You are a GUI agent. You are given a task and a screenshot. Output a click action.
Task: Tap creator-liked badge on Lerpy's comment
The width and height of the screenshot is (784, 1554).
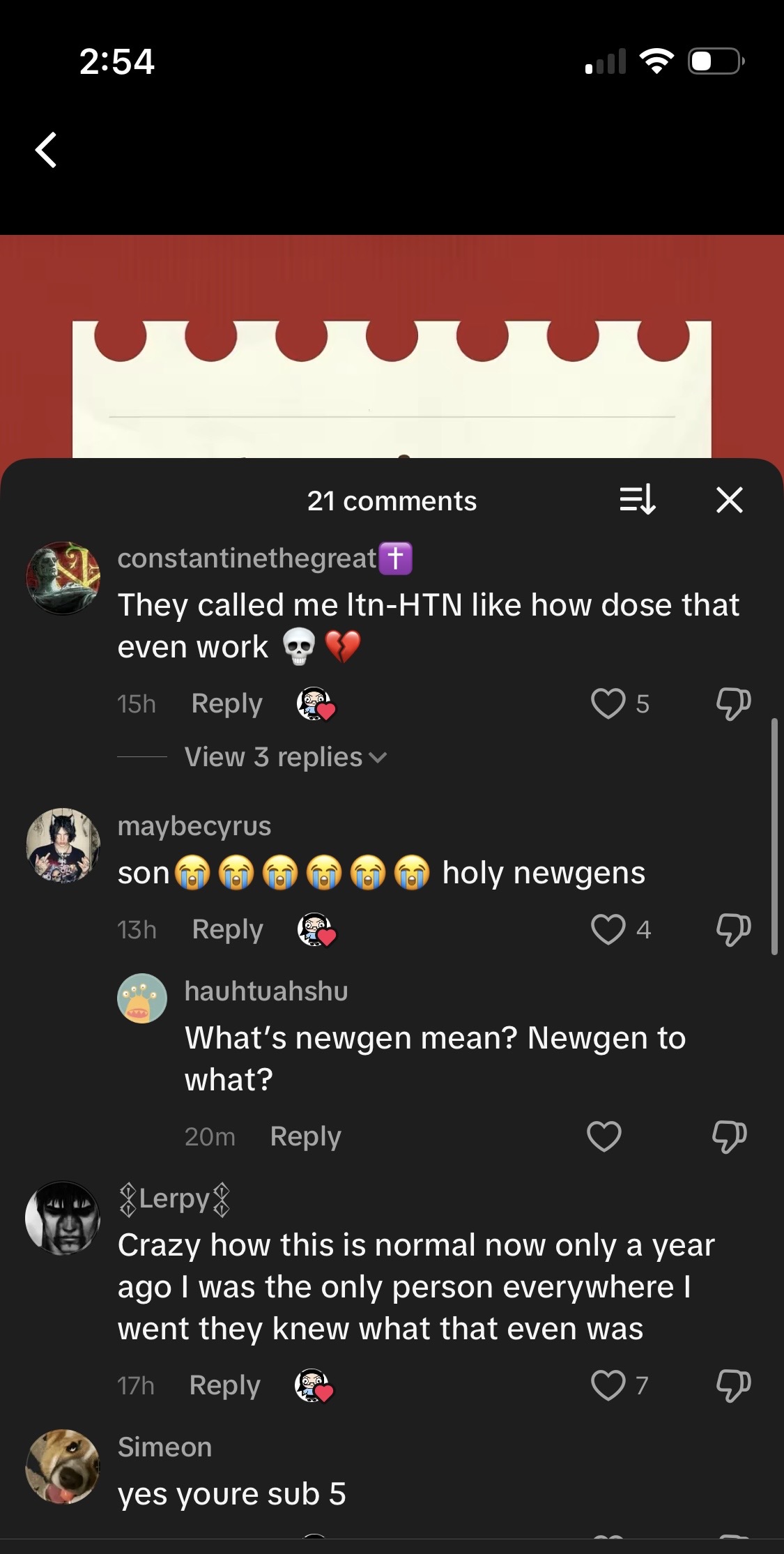tap(314, 1385)
